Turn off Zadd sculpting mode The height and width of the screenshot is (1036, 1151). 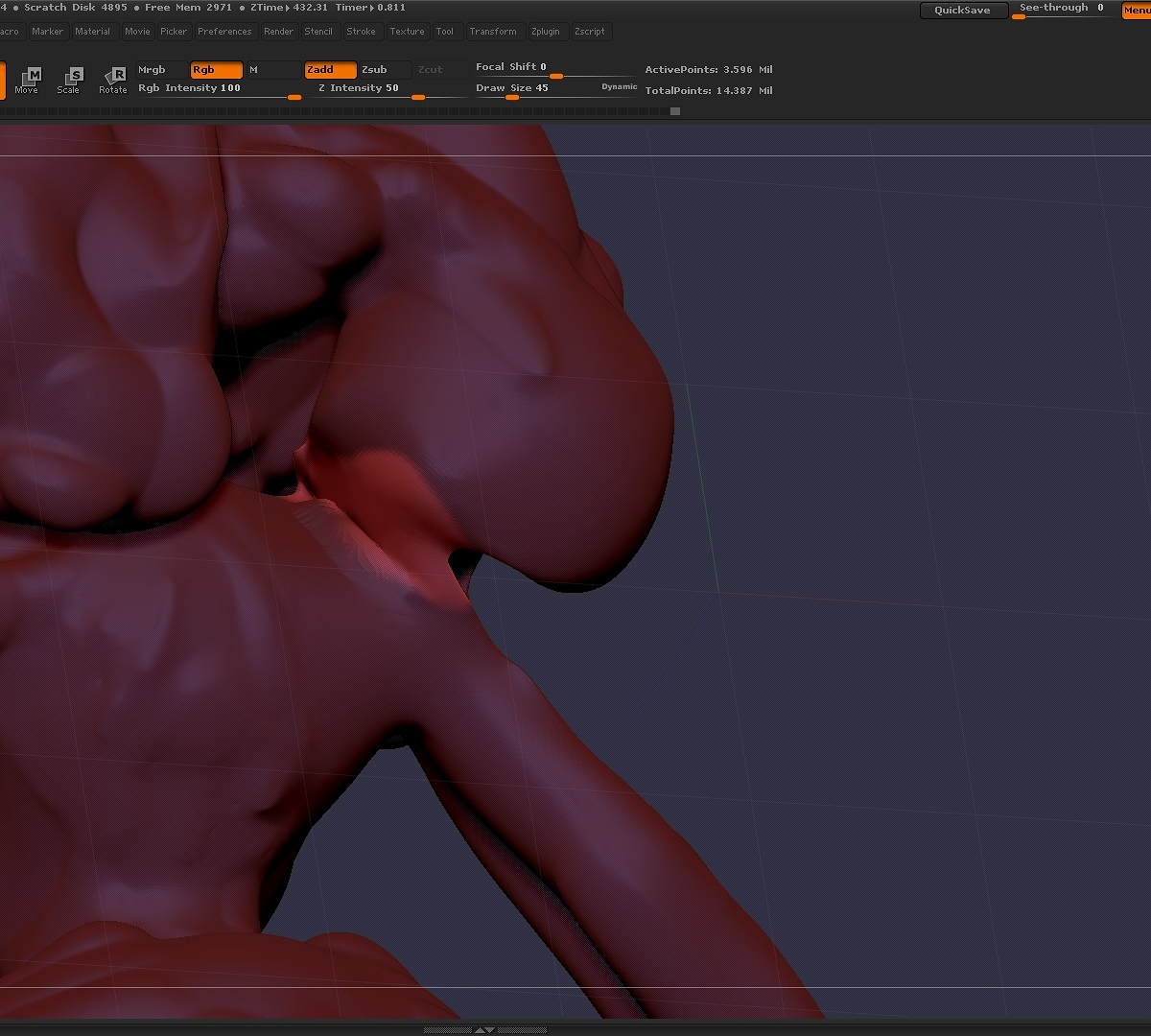tap(330, 70)
